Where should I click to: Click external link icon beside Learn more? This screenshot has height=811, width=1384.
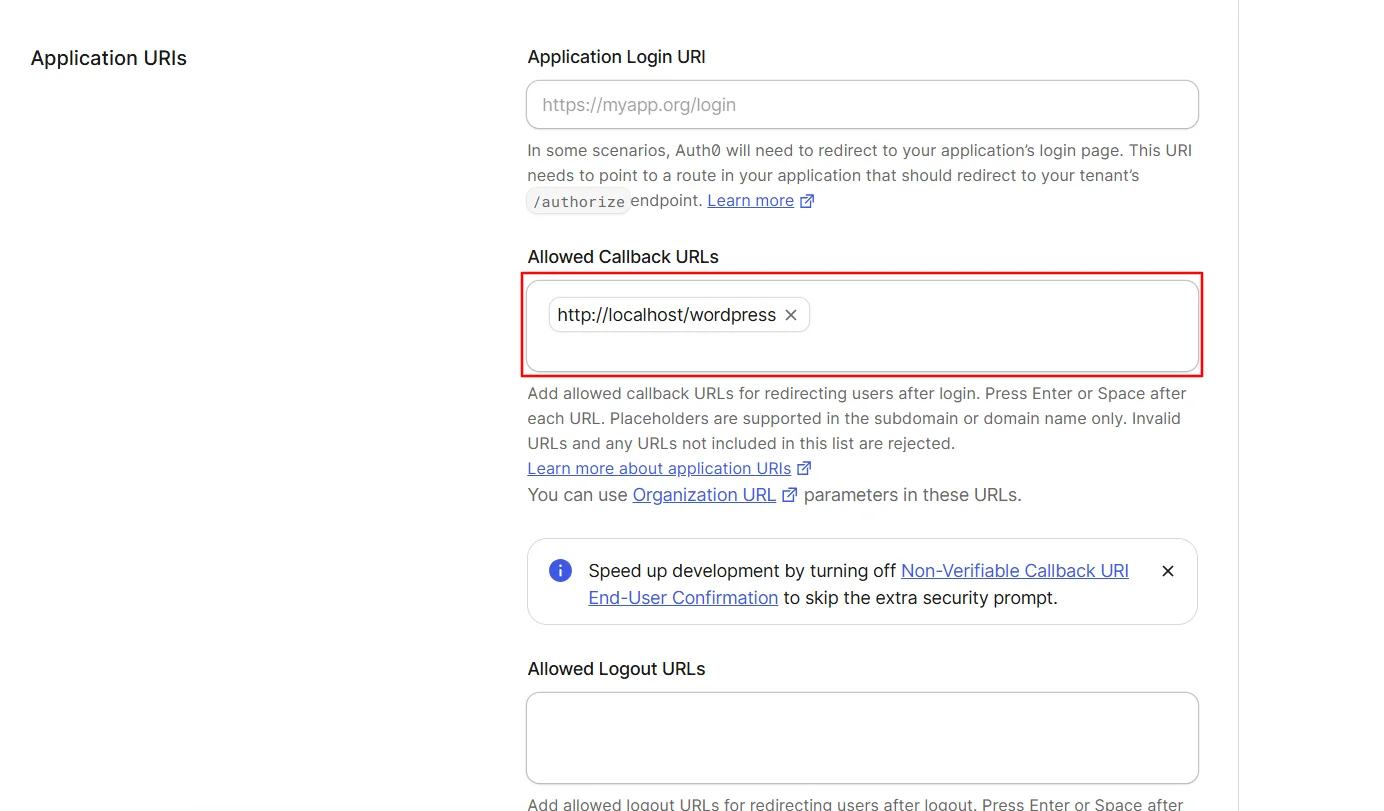pos(806,201)
